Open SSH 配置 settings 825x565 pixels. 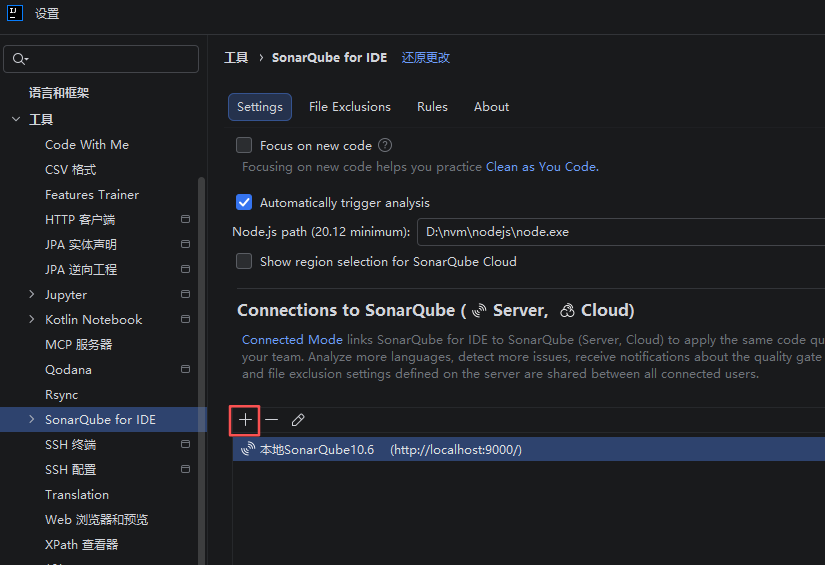tap(71, 469)
